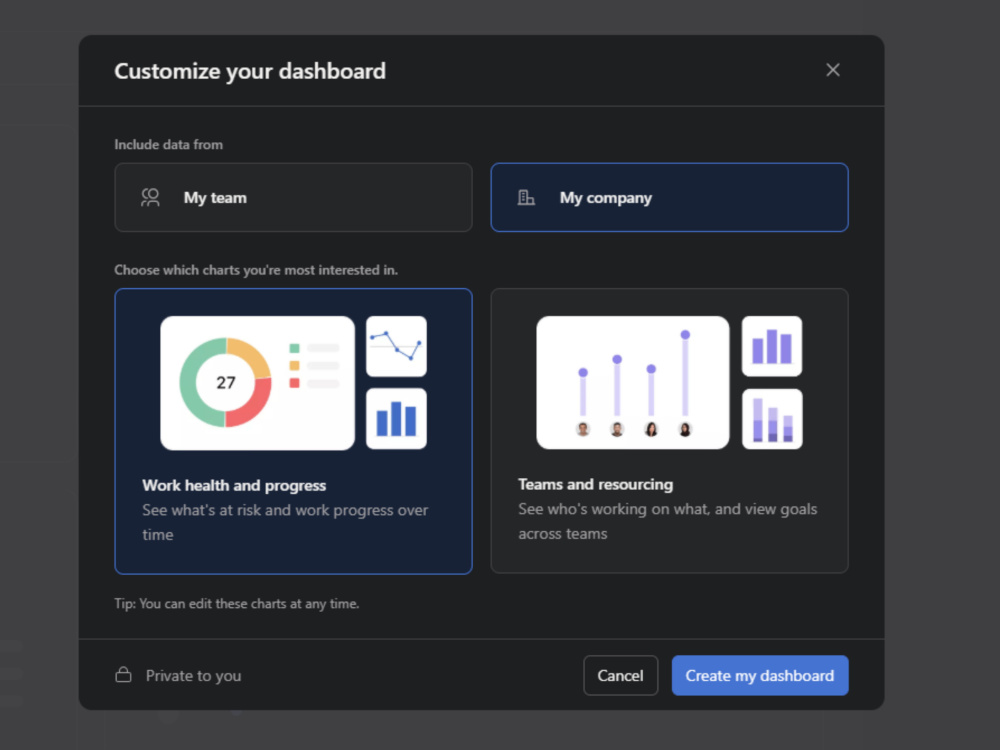Choose the Work health and progress card

pos(293,431)
